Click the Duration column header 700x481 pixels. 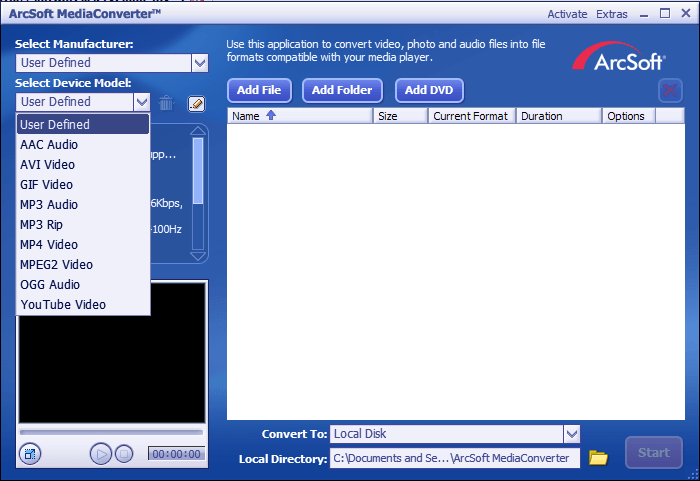(559, 116)
